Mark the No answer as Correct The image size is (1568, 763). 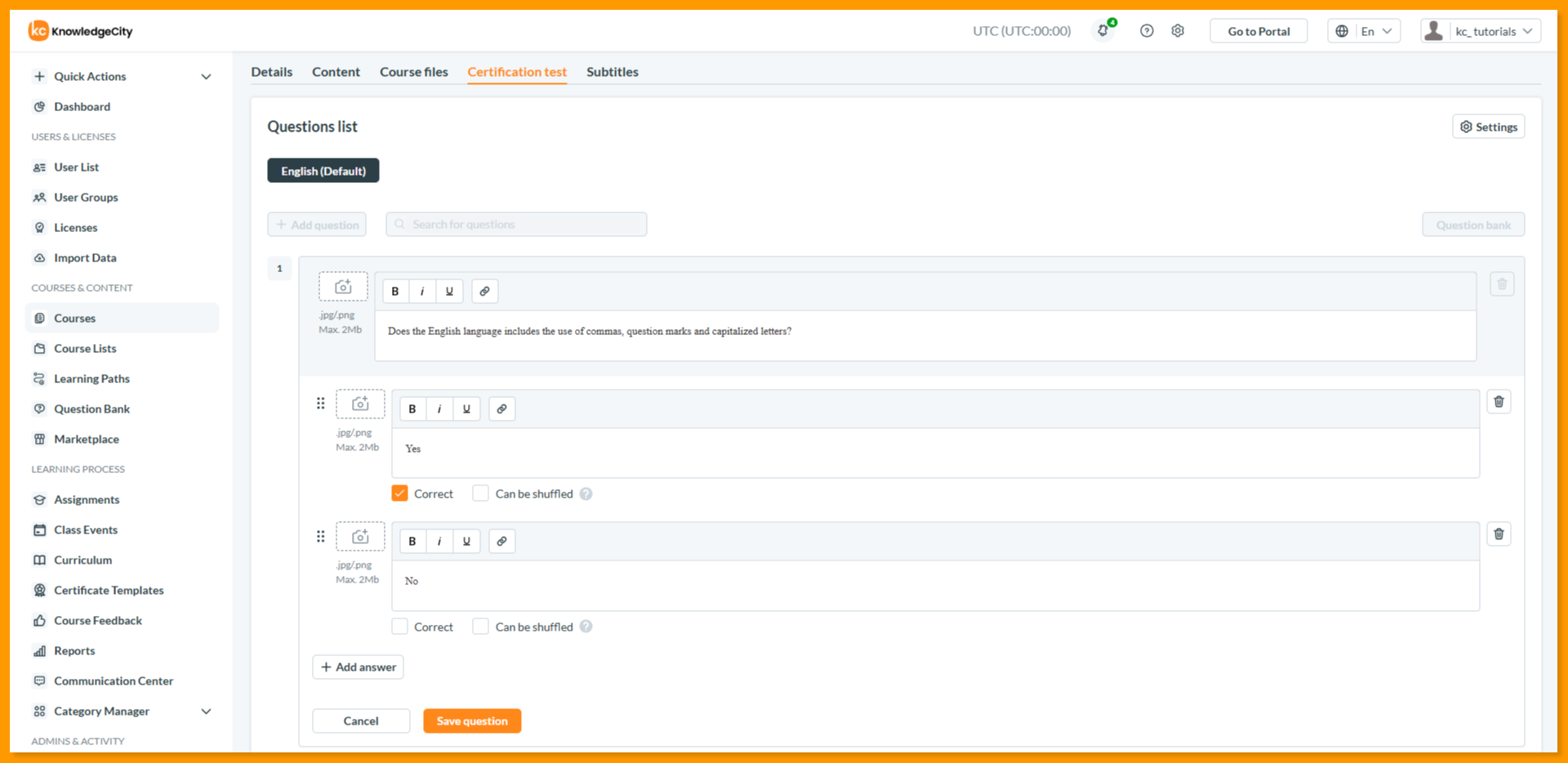pyautogui.click(x=399, y=627)
